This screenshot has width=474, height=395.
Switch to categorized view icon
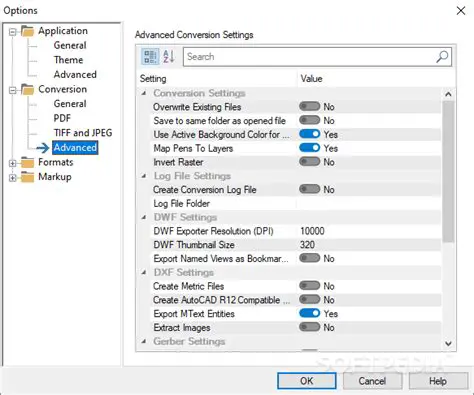click(150, 56)
